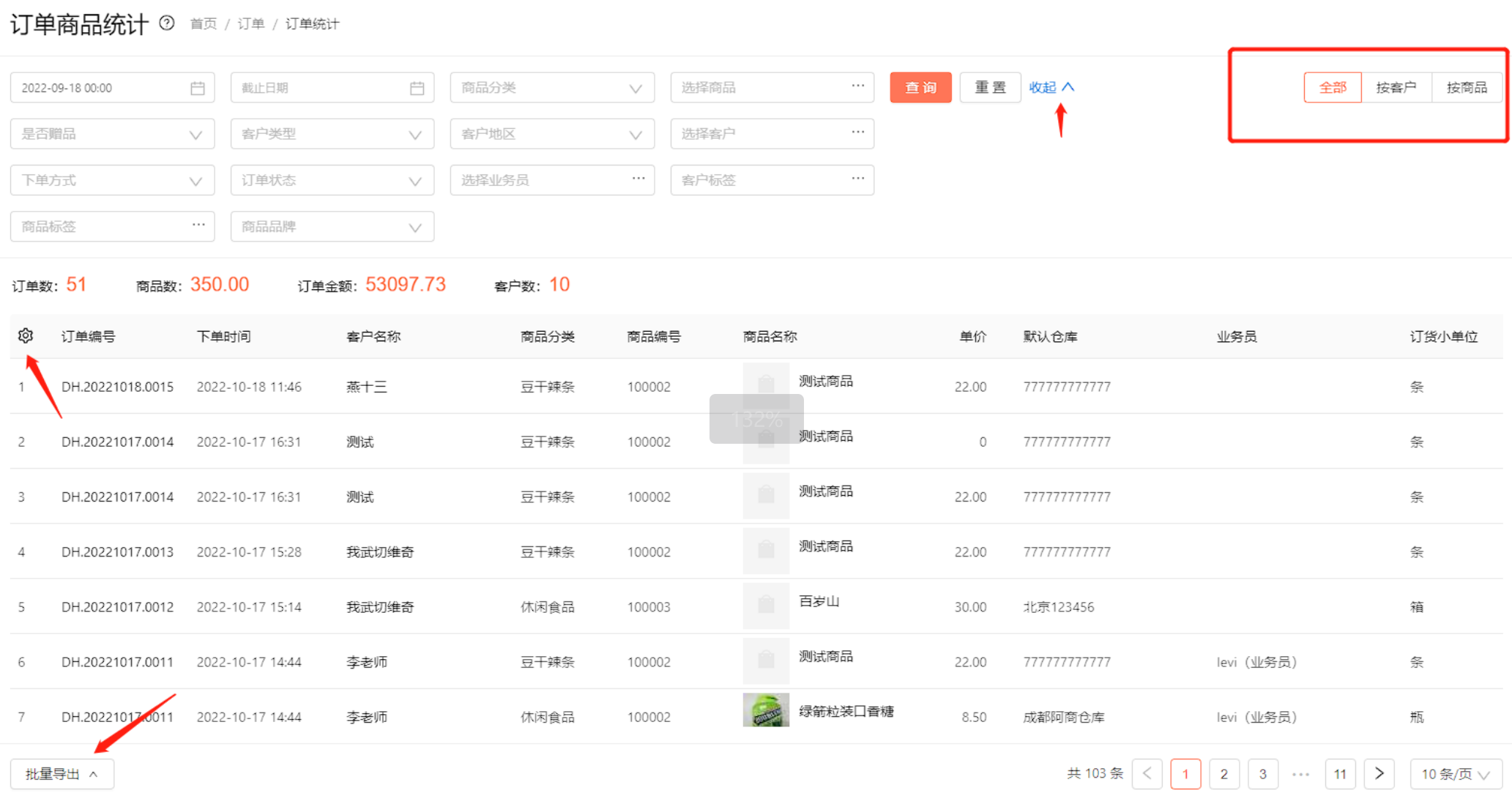The image size is (1512, 796).
Task: Expand the 下单方式 dropdown
Action: pos(113,180)
